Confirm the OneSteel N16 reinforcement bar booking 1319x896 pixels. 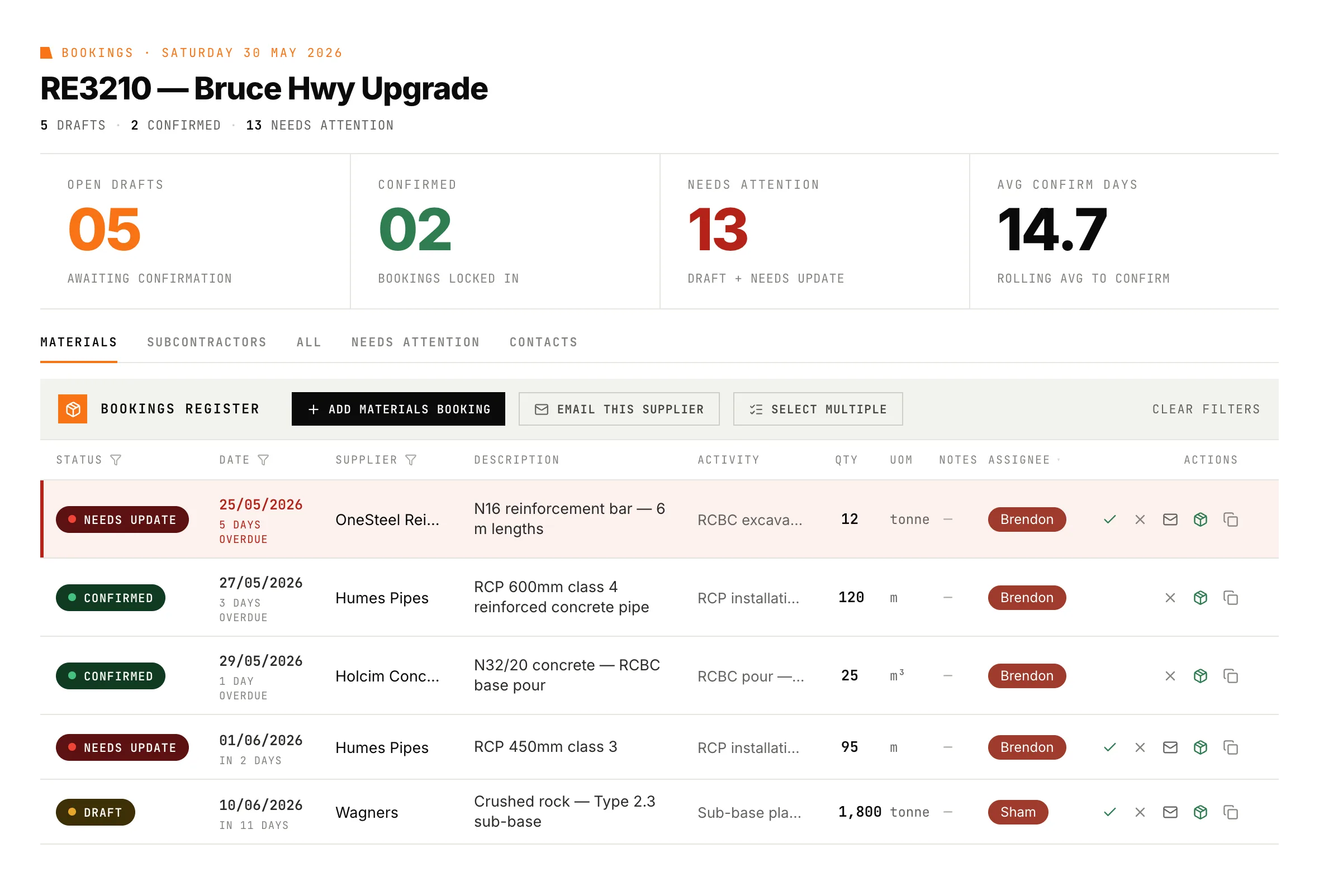click(1109, 520)
